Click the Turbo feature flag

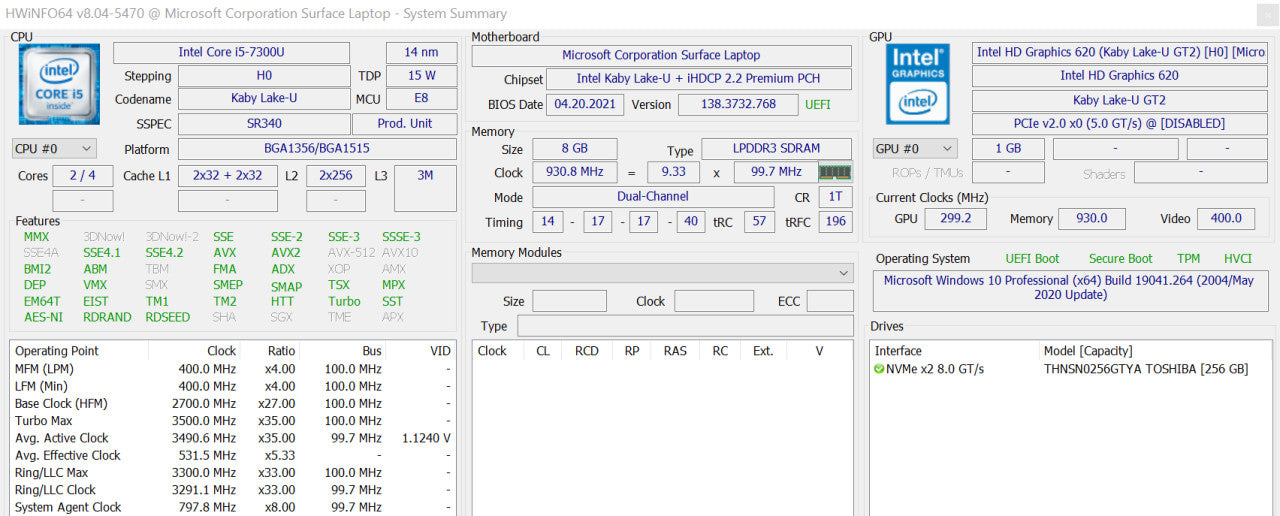click(x=344, y=301)
